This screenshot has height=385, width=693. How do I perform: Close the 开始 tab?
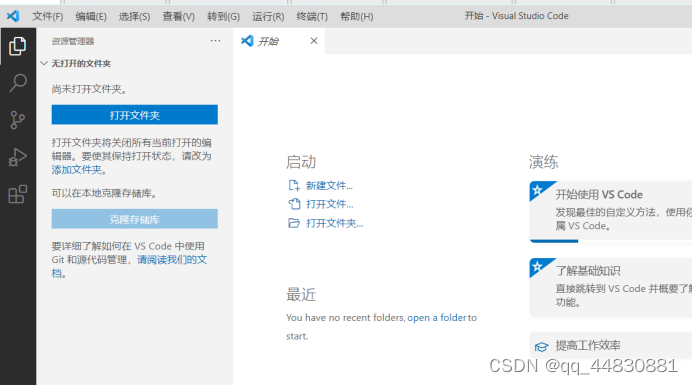pyautogui.click(x=314, y=41)
